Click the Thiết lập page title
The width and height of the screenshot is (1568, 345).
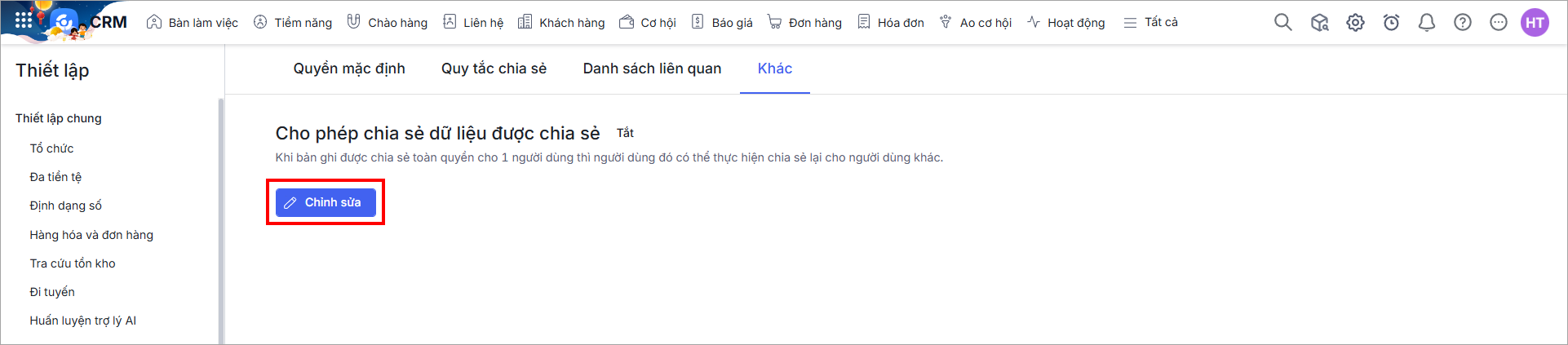click(x=52, y=70)
